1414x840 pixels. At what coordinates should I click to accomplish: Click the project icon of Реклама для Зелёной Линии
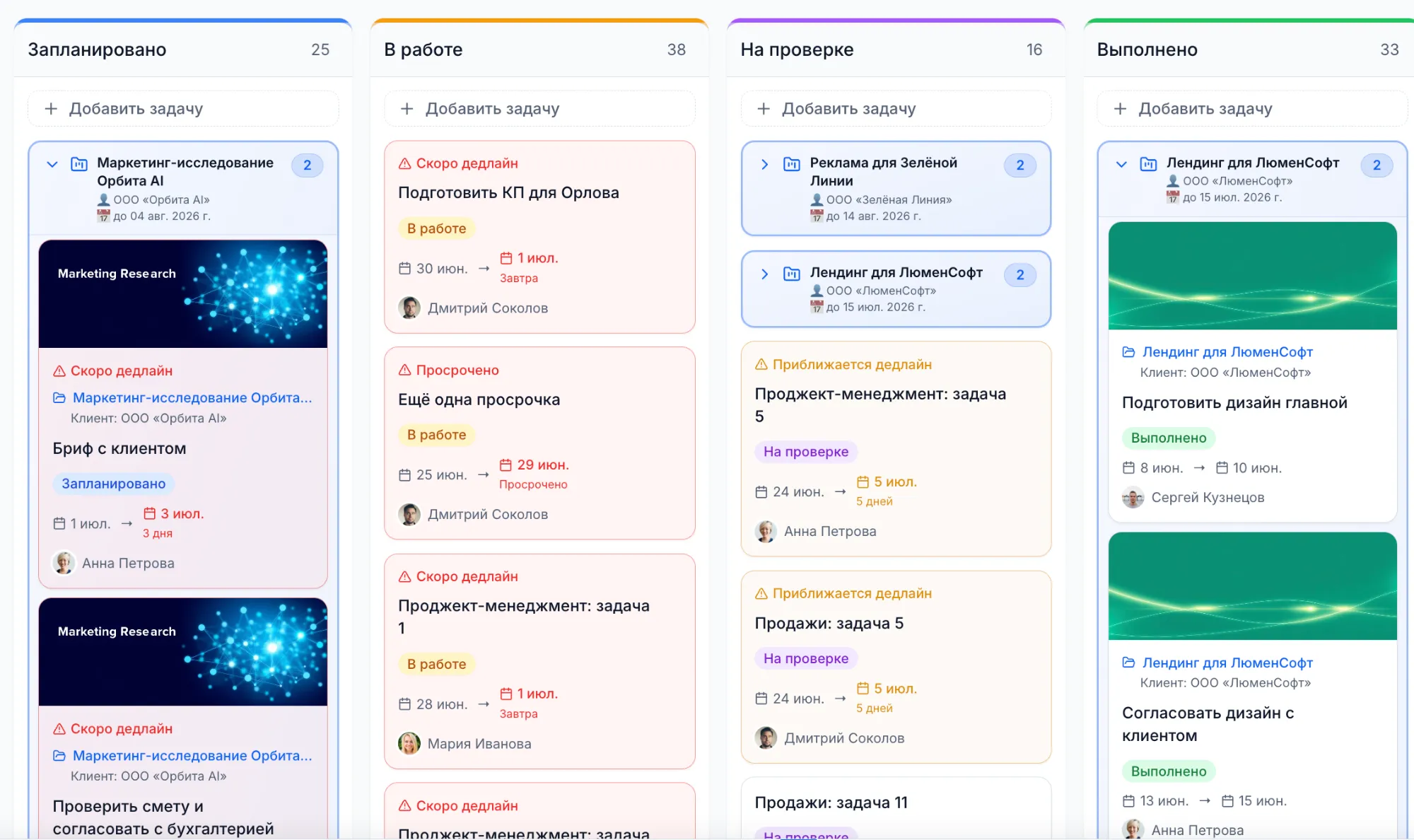[x=792, y=164]
